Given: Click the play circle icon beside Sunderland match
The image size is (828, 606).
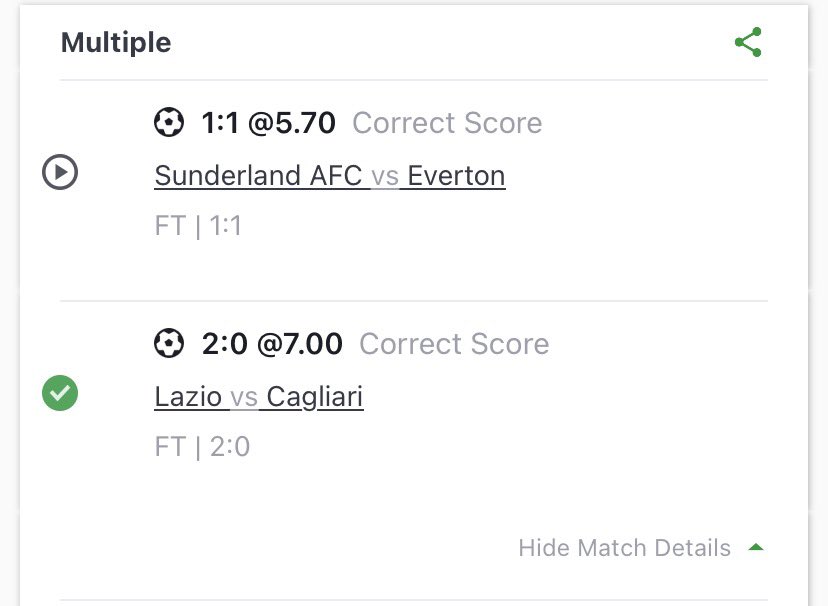Looking at the screenshot, I should [x=60, y=173].
